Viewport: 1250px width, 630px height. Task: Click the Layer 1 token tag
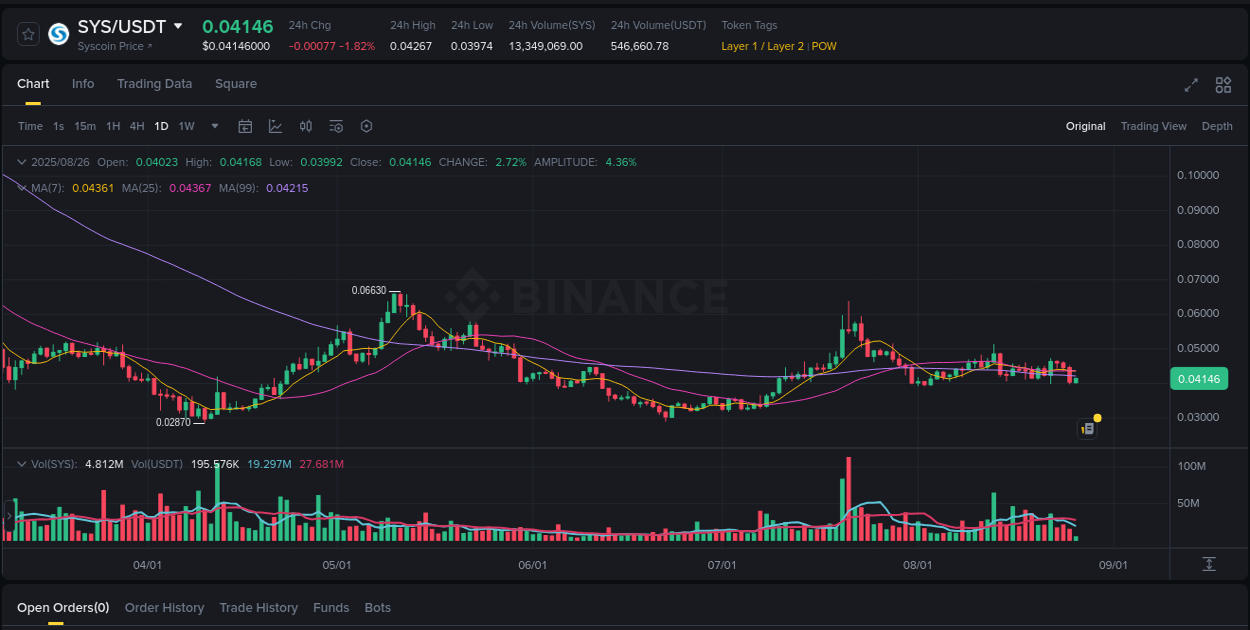740,46
